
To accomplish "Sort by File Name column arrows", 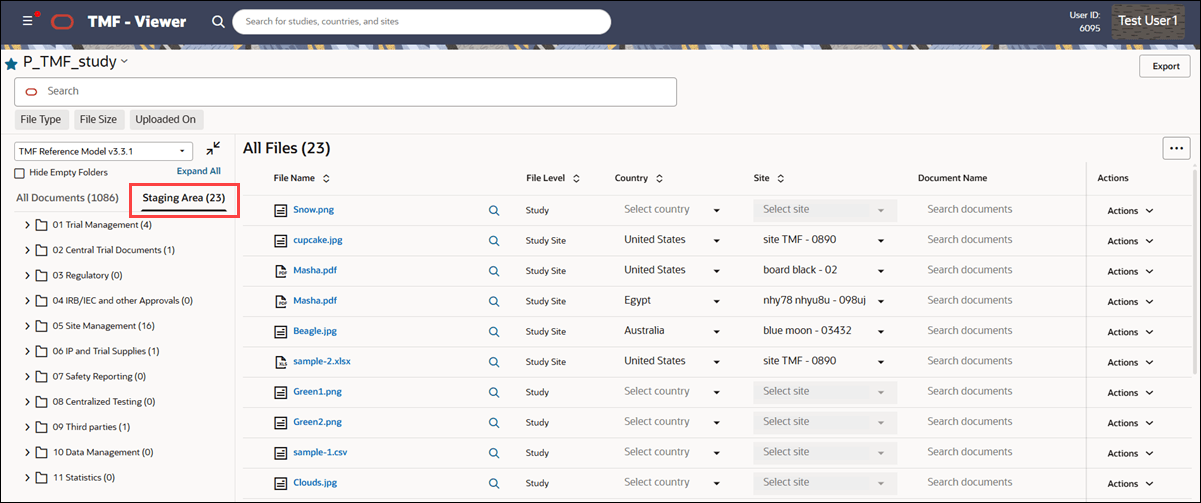I will pyautogui.click(x=326, y=178).
